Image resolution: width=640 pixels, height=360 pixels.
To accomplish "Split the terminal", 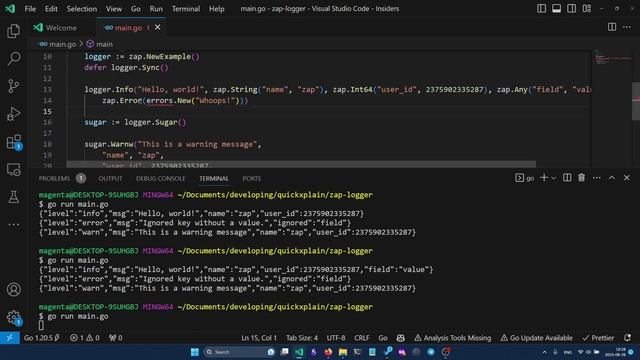I will (567, 178).
